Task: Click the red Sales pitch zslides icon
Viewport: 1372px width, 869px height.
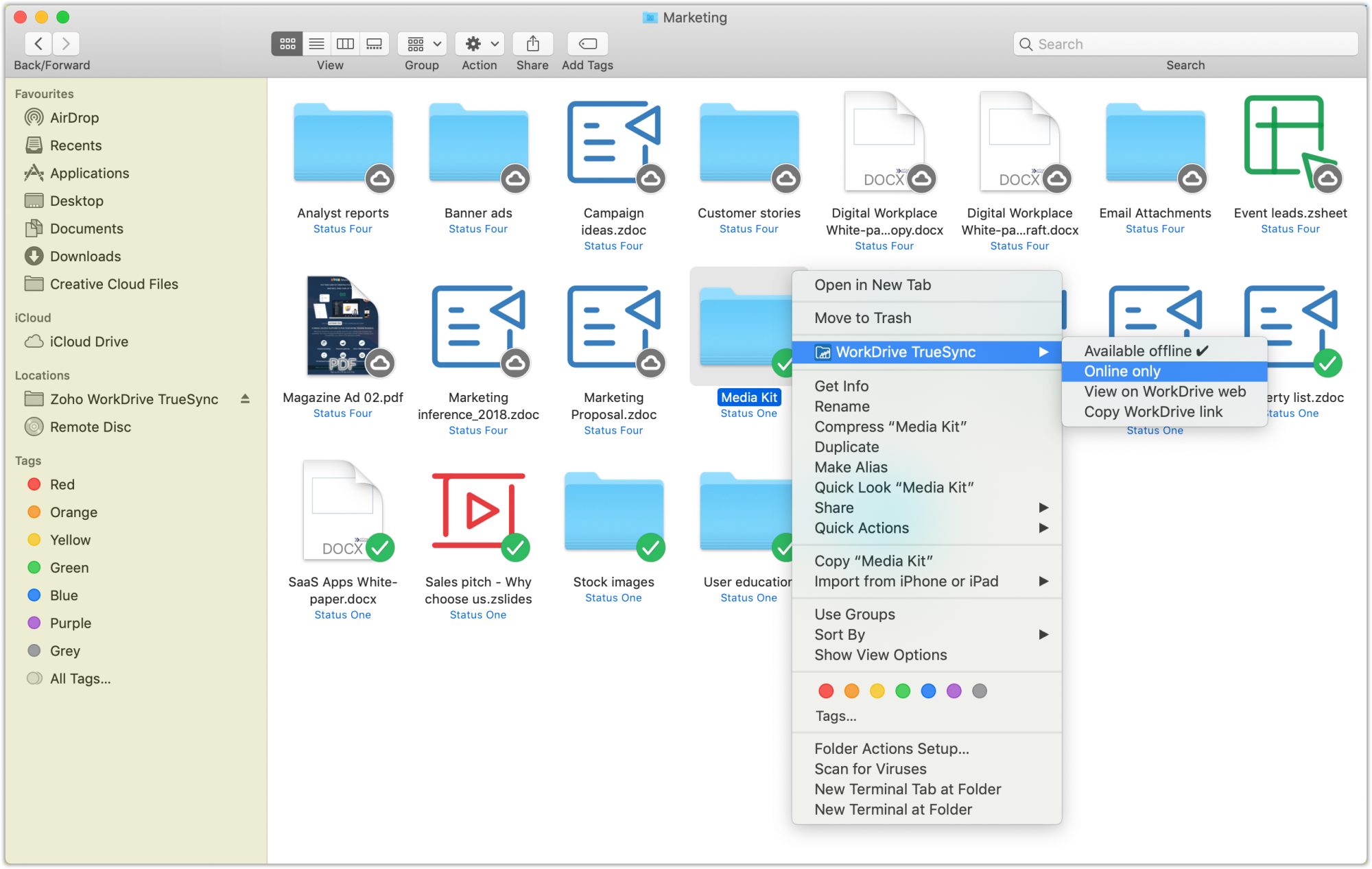Action: pyautogui.click(x=478, y=510)
